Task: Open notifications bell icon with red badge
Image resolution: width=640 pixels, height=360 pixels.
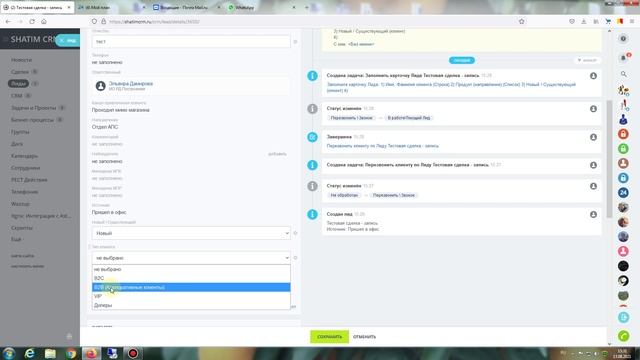Action: (624, 58)
